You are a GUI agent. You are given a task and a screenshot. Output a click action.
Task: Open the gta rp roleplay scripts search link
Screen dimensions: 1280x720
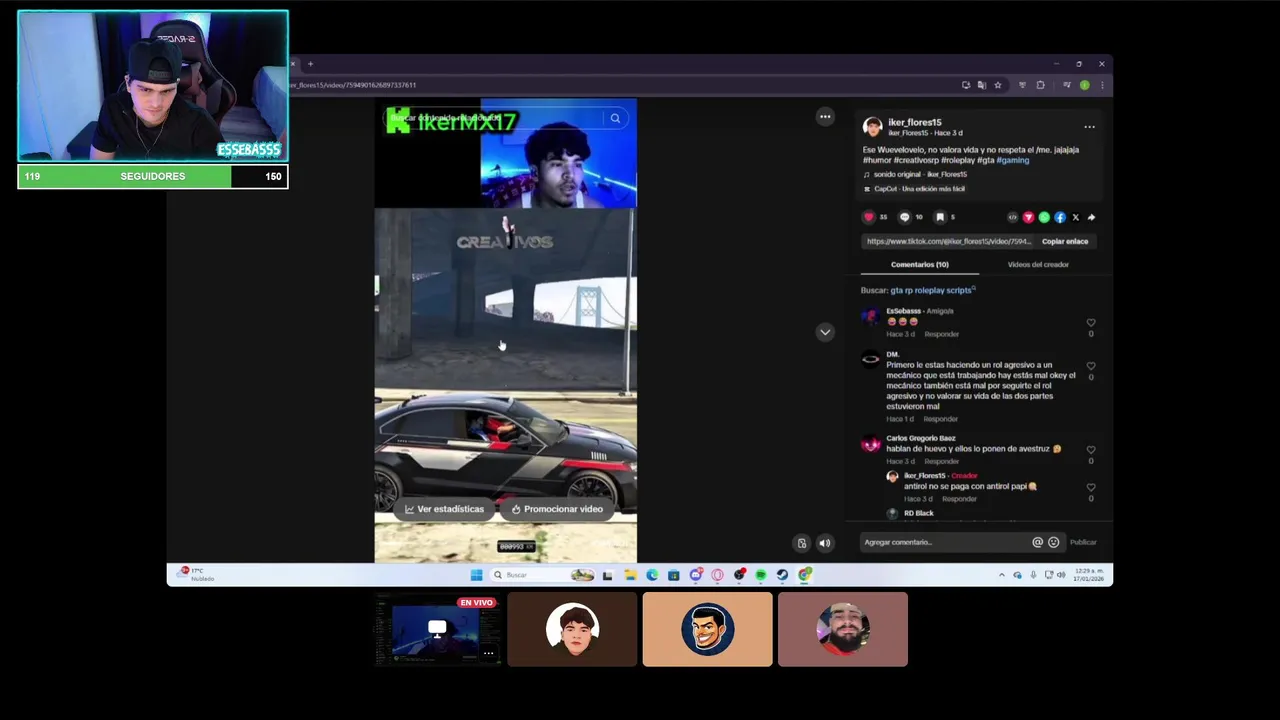[933, 290]
